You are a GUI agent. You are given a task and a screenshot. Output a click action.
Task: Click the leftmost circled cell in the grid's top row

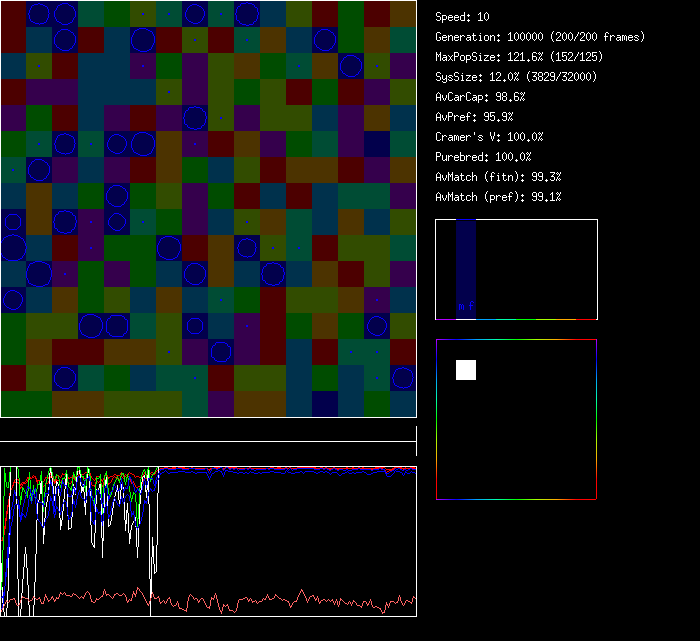[39, 13]
